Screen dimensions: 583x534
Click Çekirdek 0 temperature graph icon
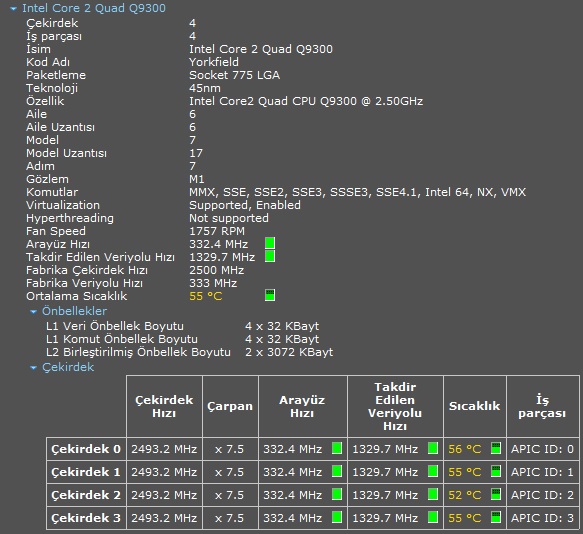click(x=496, y=448)
